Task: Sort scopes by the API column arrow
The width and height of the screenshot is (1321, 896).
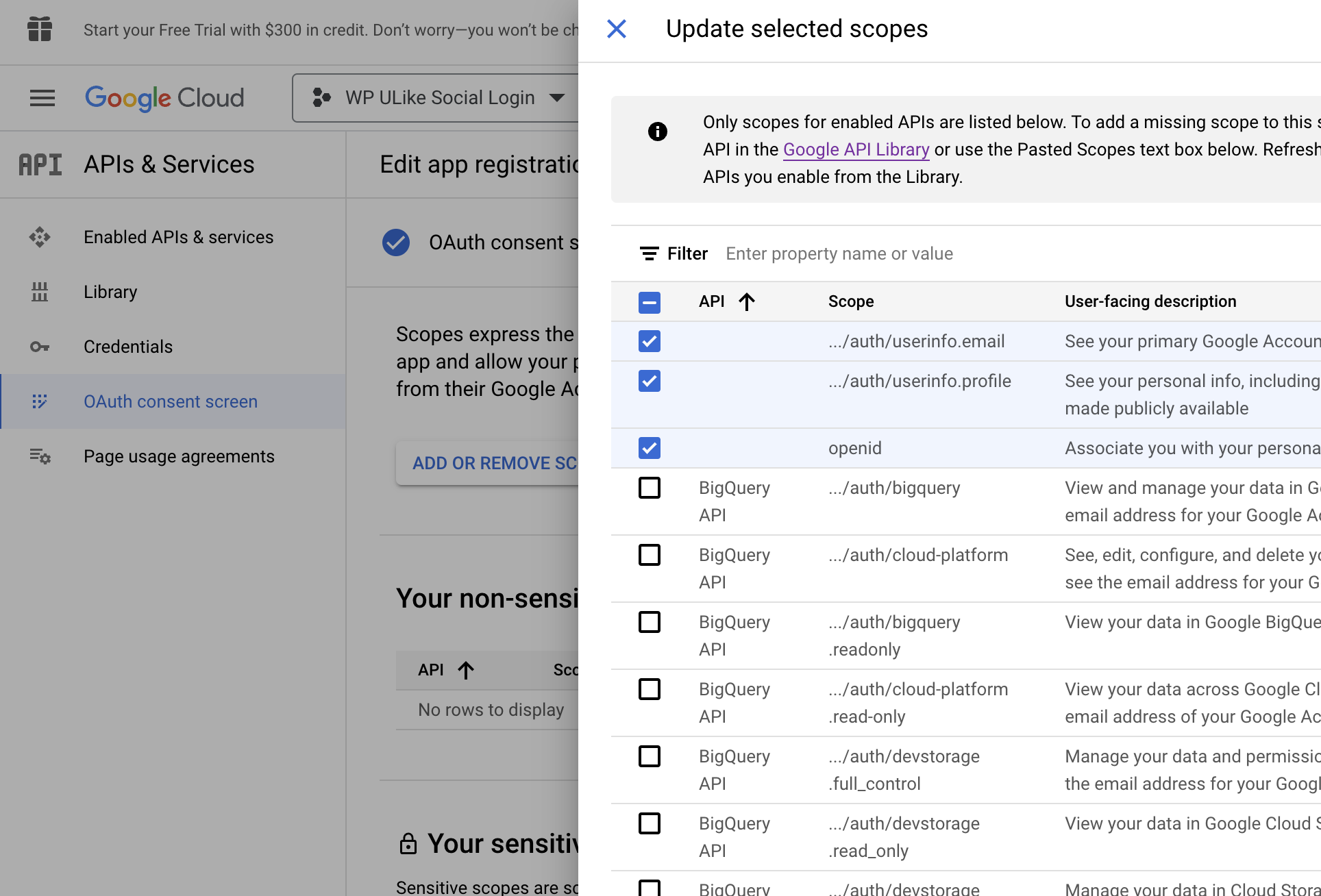Action: pyautogui.click(x=746, y=301)
